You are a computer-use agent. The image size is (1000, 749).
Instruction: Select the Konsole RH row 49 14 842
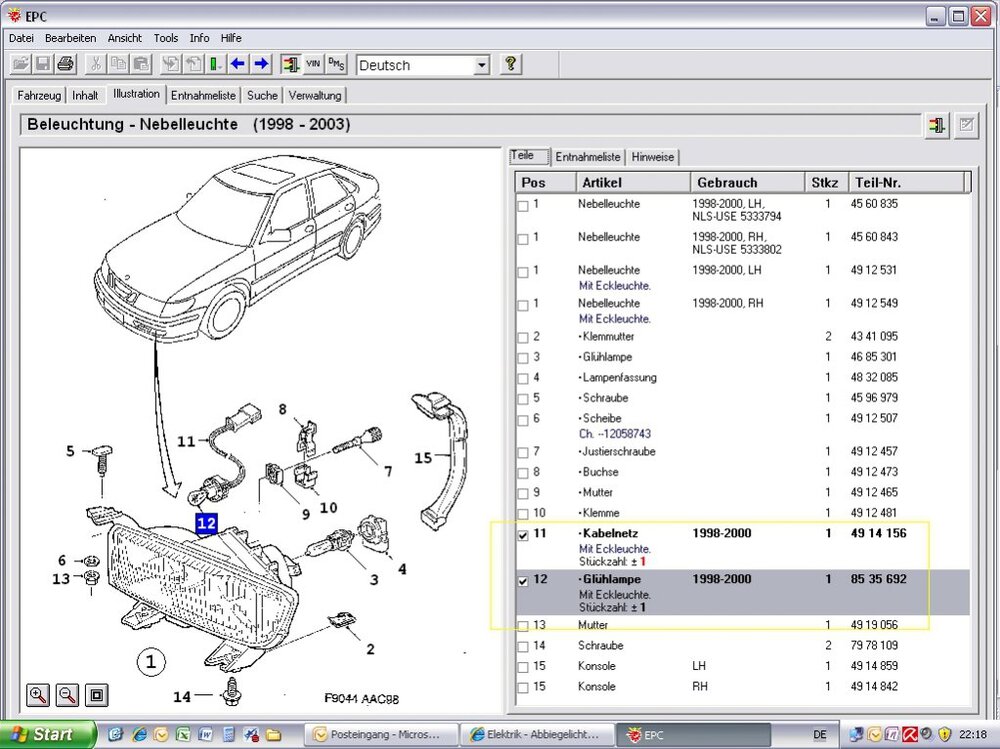[743, 687]
